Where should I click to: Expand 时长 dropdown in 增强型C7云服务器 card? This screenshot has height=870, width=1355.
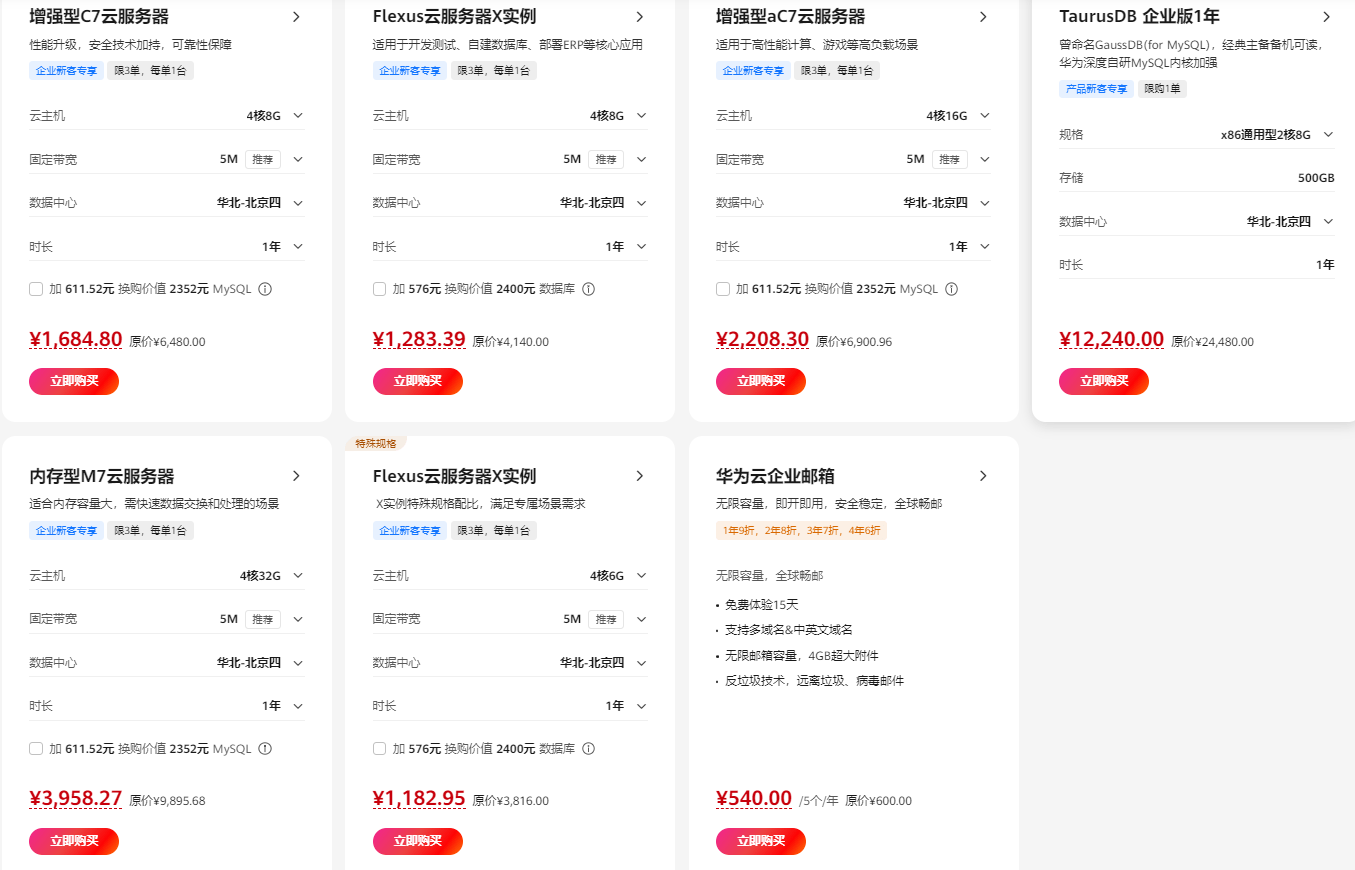click(298, 246)
